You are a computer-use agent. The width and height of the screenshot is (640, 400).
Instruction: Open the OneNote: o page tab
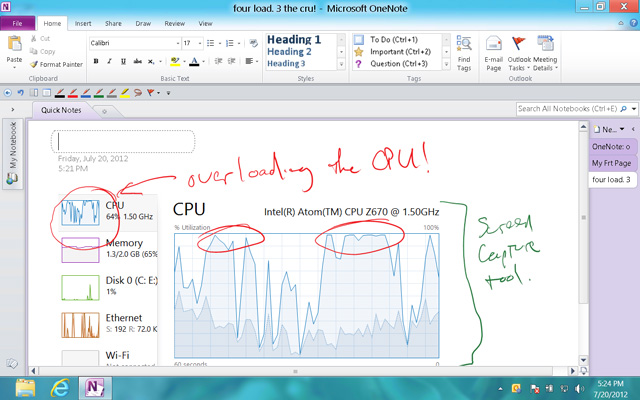(x=612, y=147)
